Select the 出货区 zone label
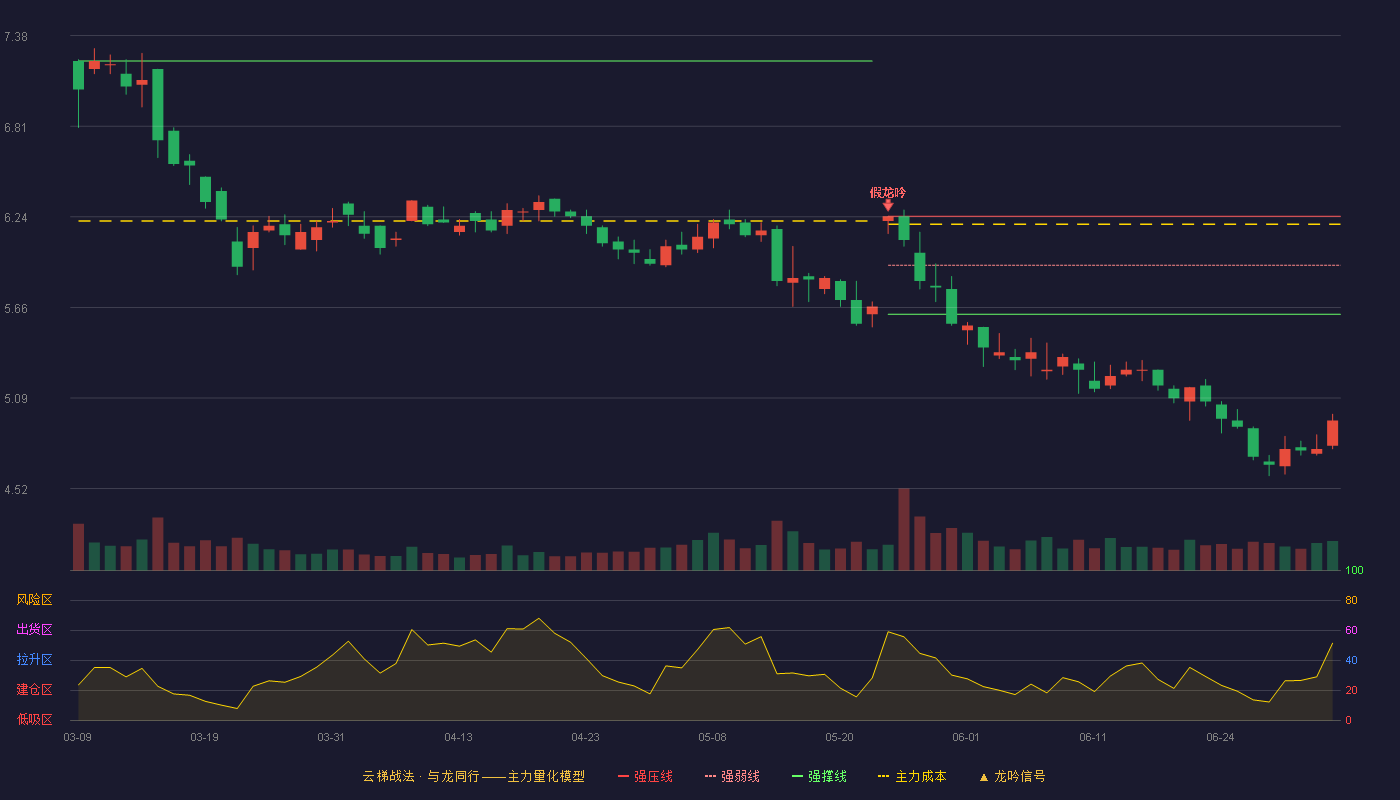The height and width of the screenshot is (800, 1400). 34,630
